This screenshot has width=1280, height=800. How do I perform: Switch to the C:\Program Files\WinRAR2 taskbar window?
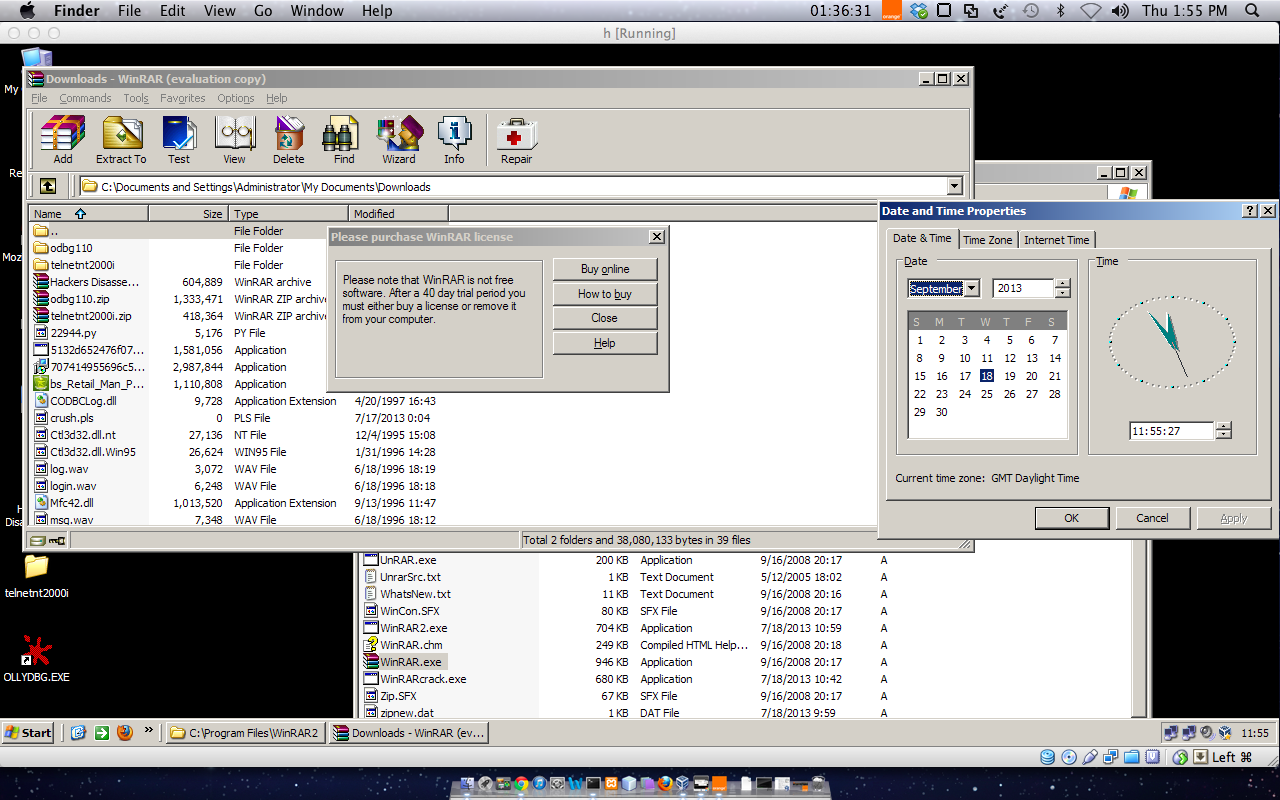(245, 732)
